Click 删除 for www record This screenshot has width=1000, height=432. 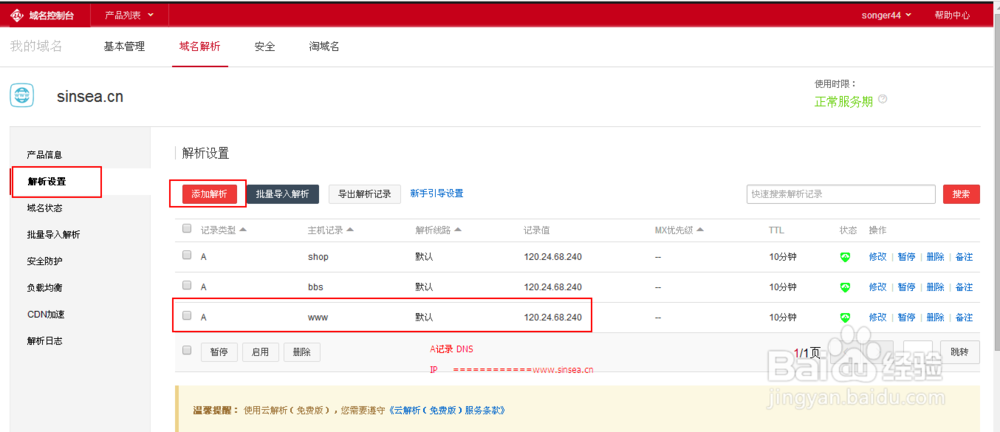coord(935,317)
